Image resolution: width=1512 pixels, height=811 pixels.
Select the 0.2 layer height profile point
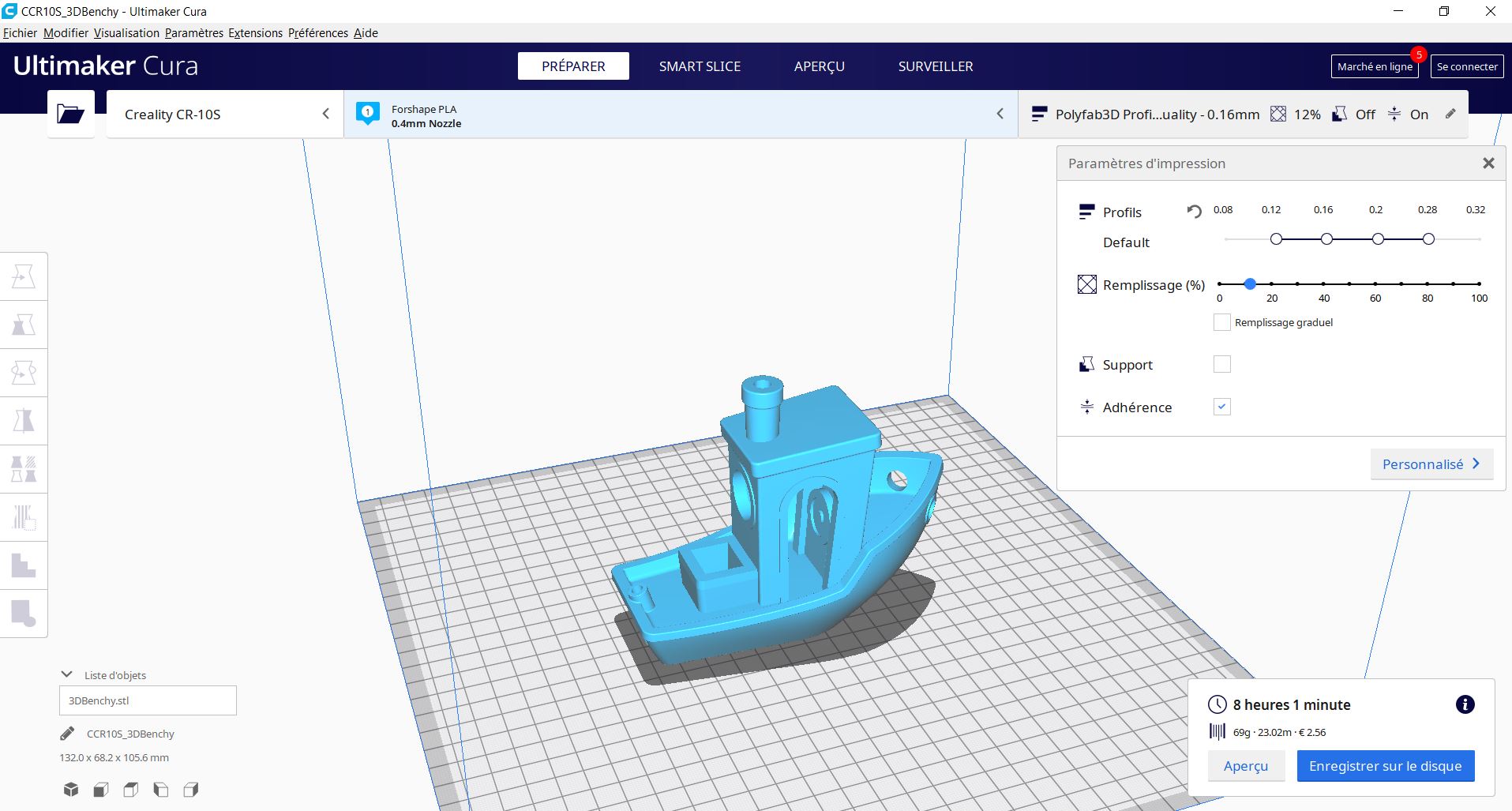coord(1378,238)
